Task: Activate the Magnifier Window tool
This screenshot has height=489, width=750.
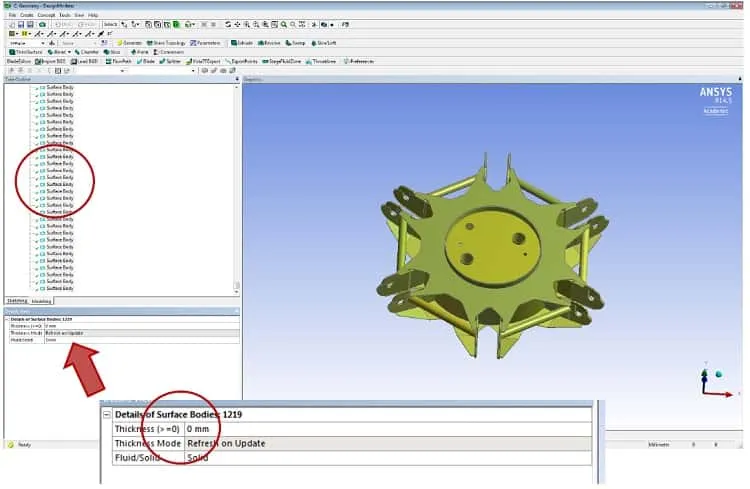Action: (x=275, y=24)
